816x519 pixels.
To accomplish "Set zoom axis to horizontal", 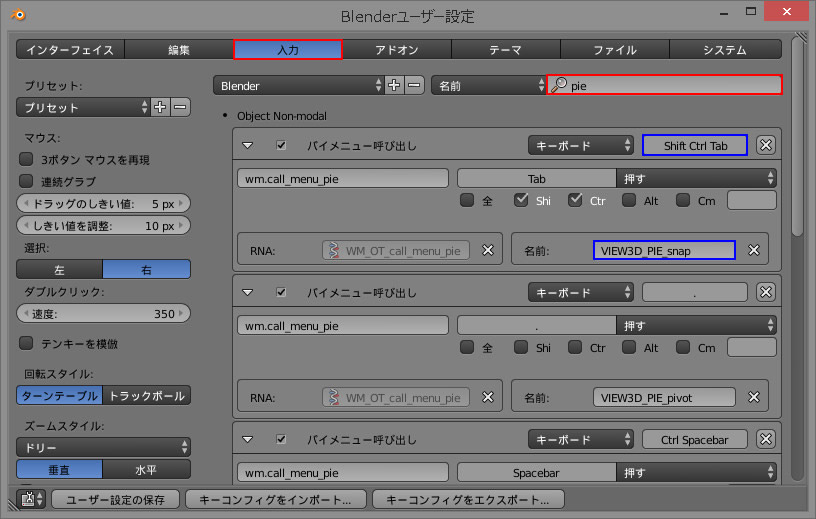I will click(147, 470).
